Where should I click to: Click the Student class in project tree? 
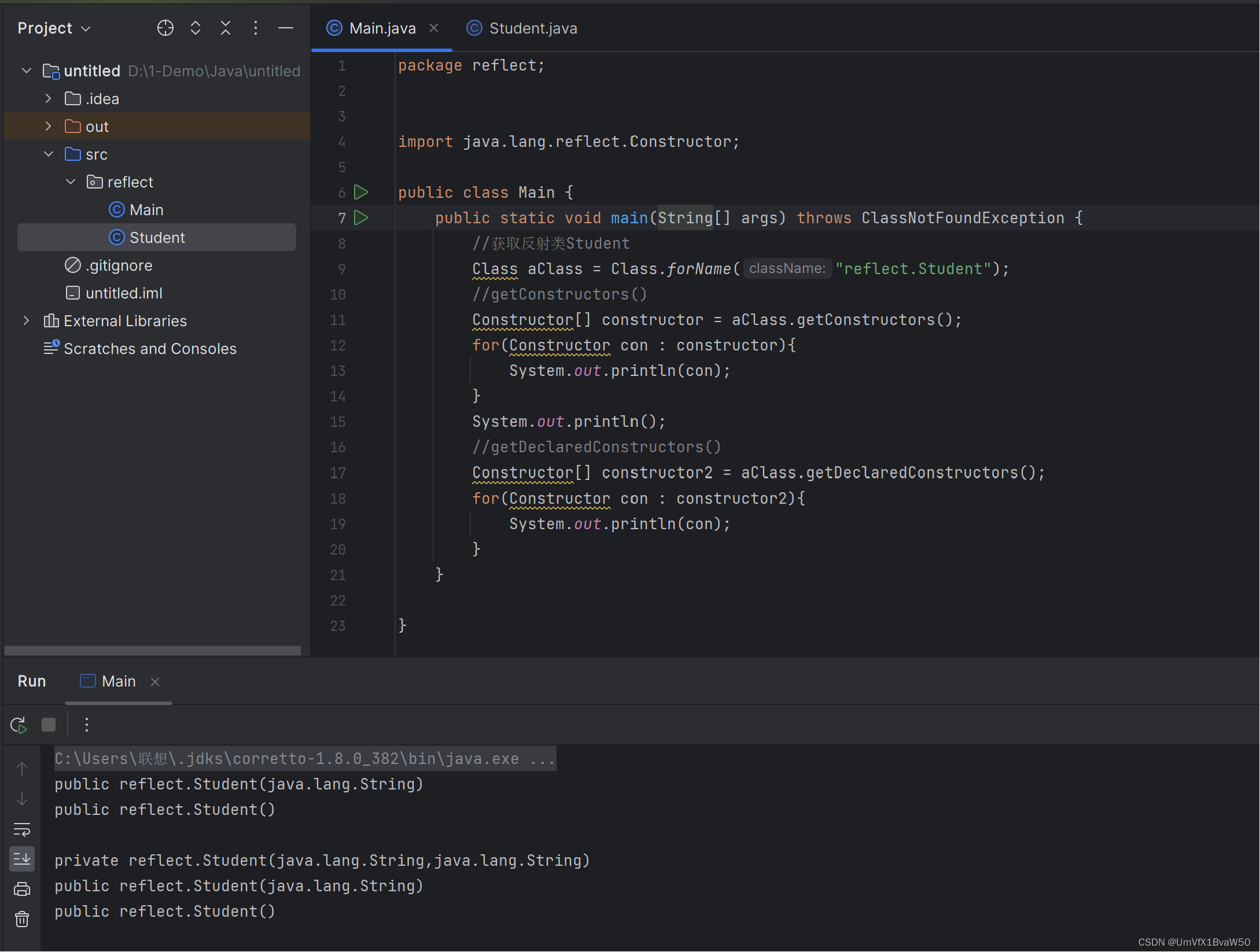tap(156, 237)
